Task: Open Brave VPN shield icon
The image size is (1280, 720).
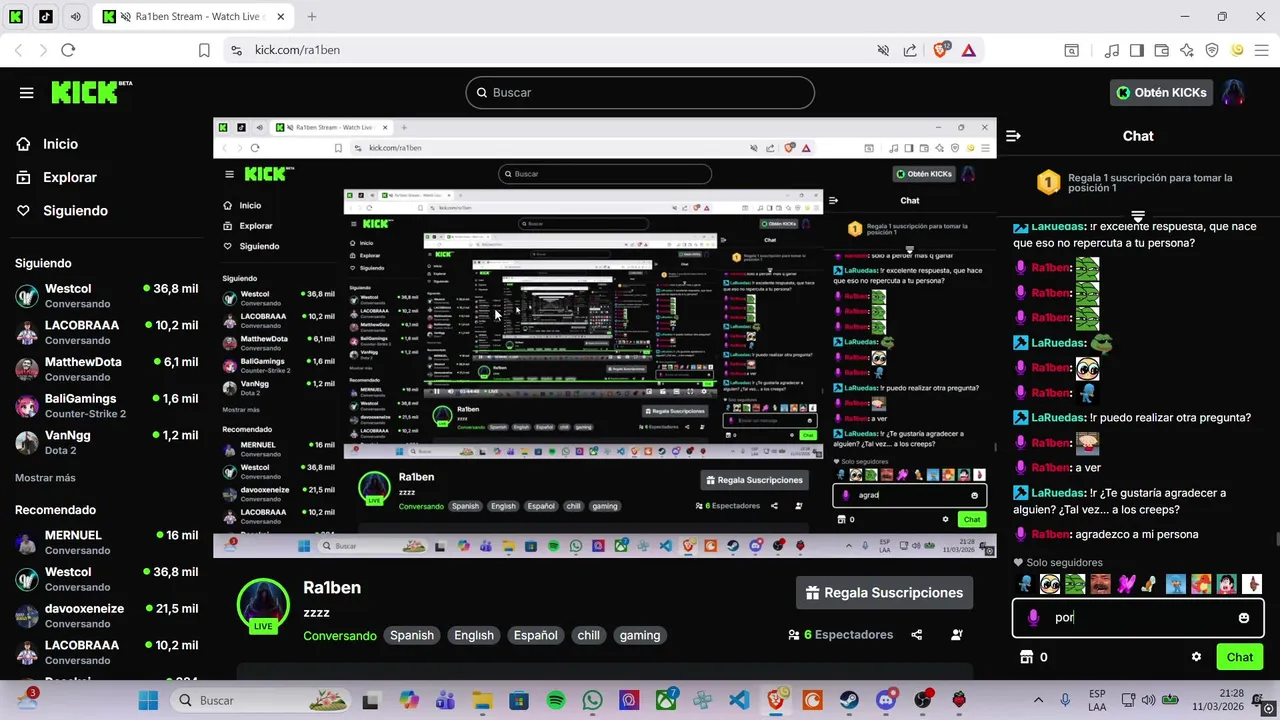Action: point(1212,50)
